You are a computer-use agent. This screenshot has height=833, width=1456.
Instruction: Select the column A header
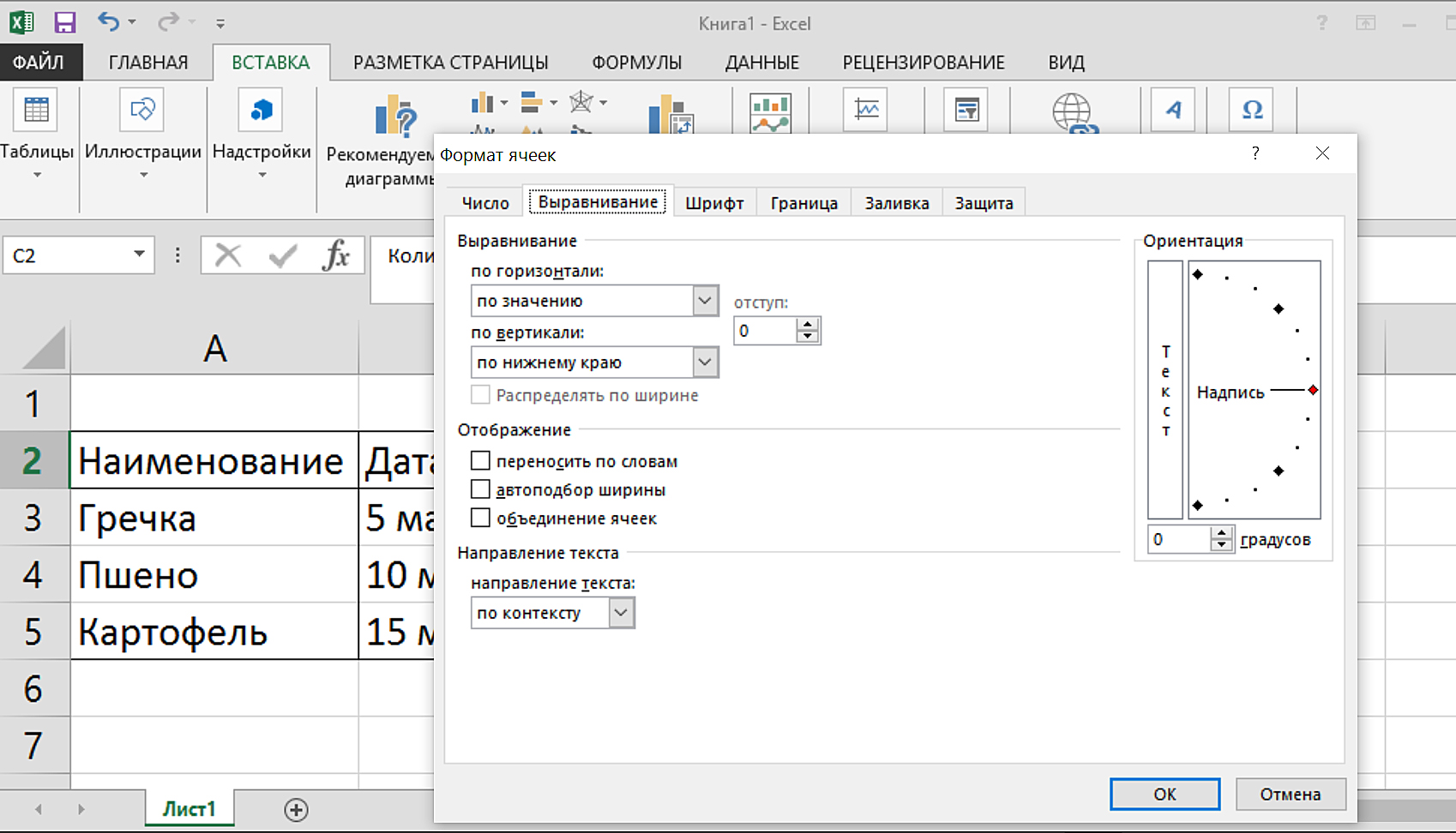point(214,347)
